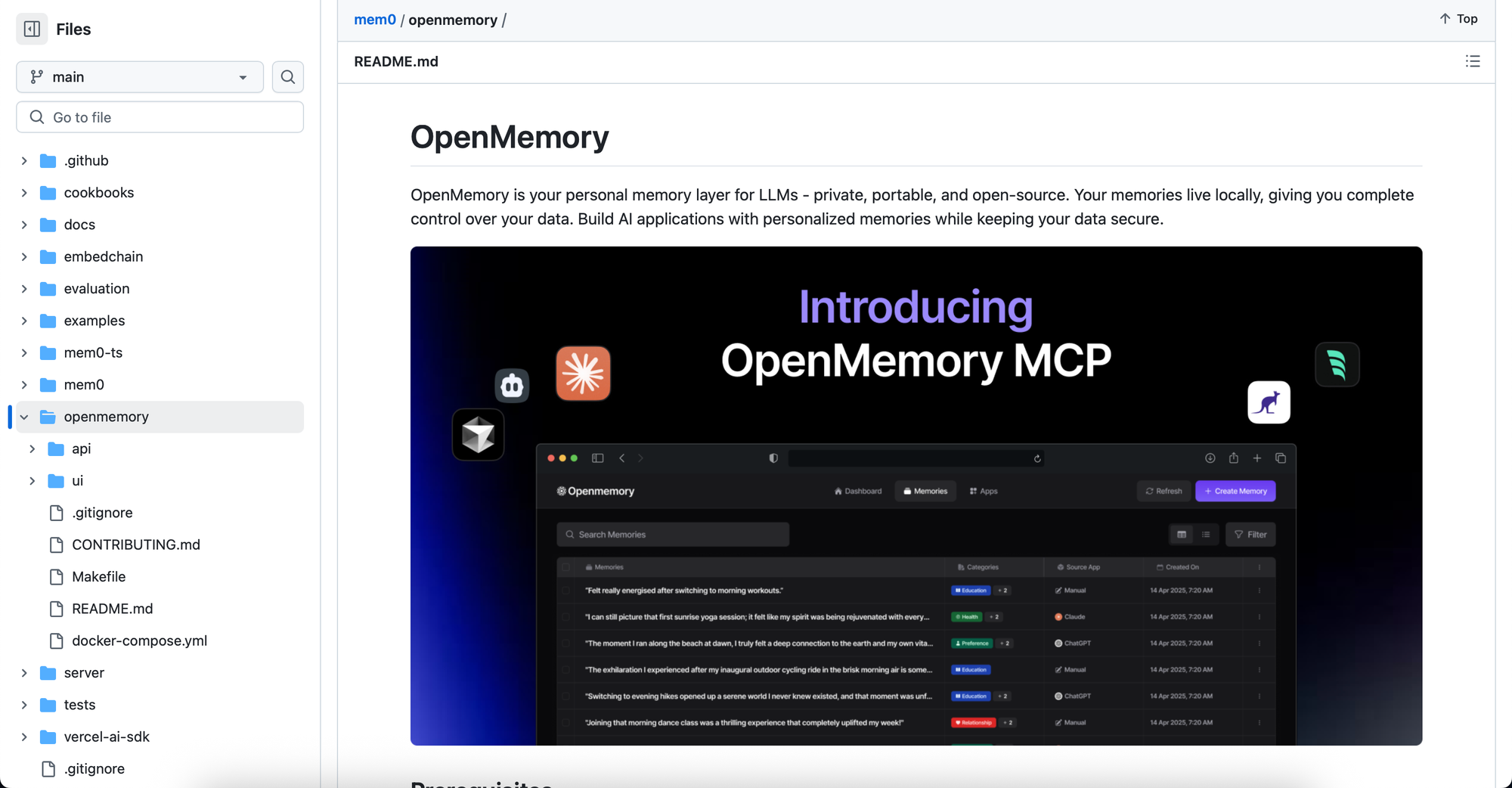
Task: Click the open openmemory folder icon
Action: coord(48,417)
